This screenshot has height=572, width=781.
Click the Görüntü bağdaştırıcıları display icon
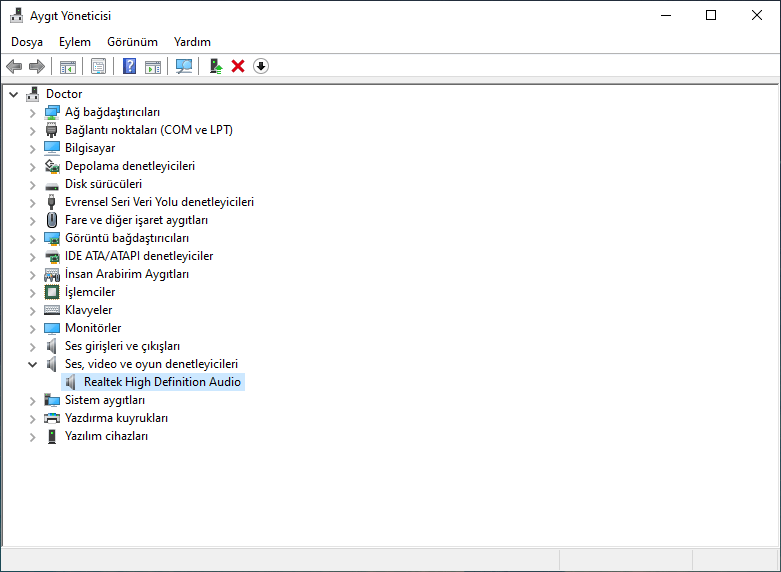pyautogui.click(x=52, y=238)
